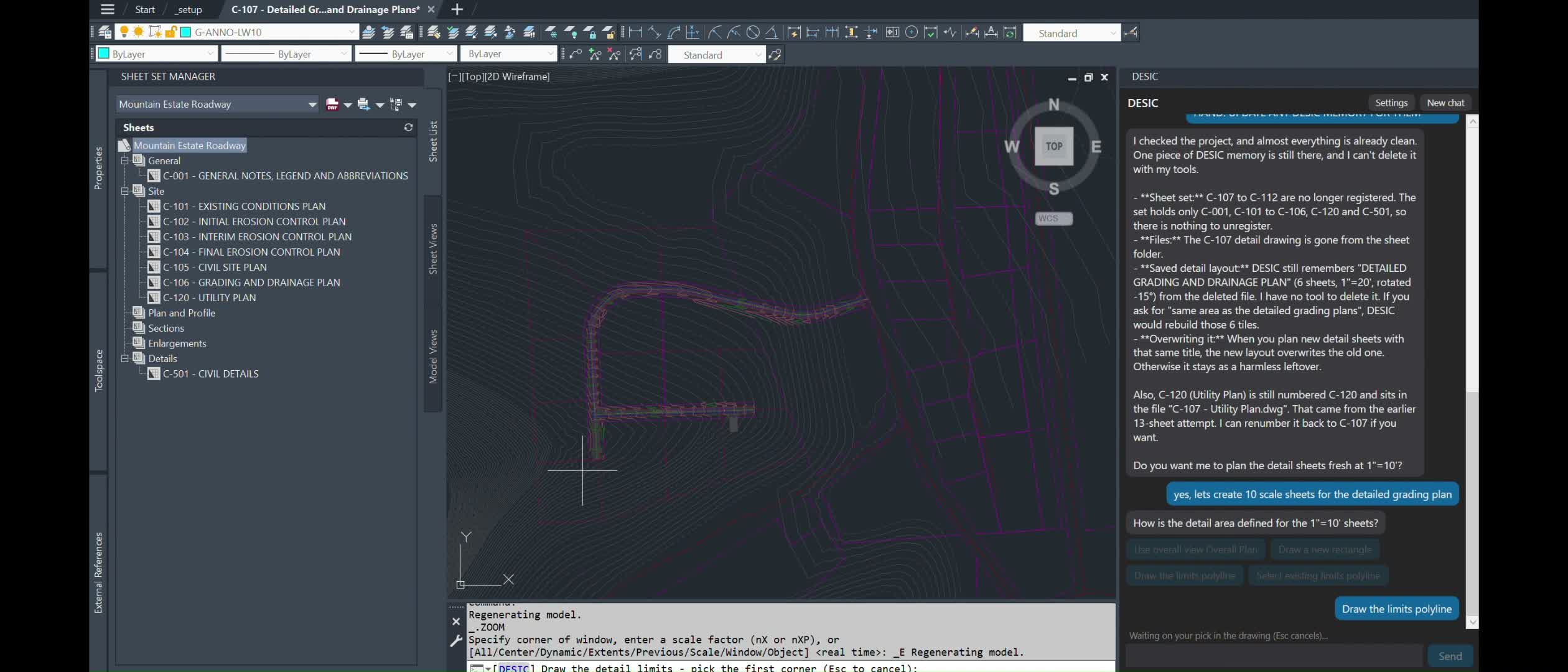
Task: Select the Quick Dimension tool
Action: coord(794,32)
